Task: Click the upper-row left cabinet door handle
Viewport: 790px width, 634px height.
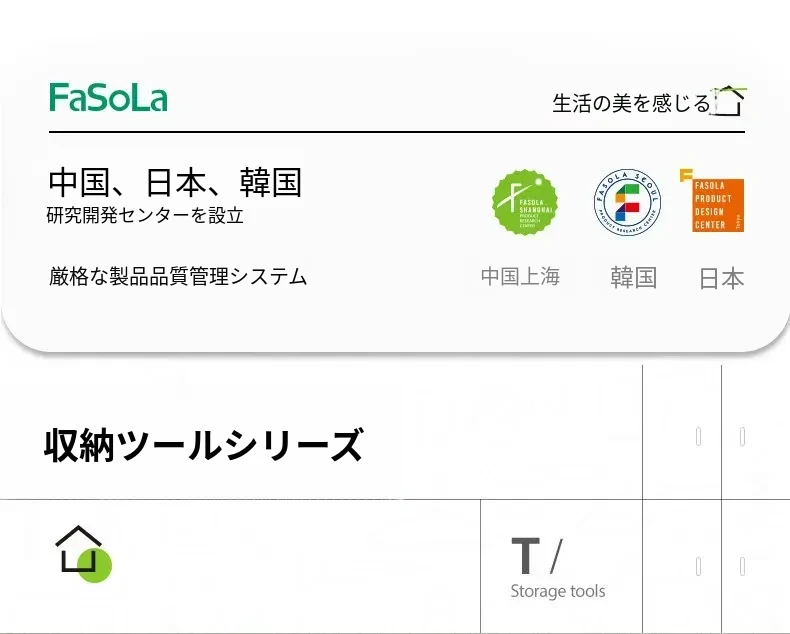Action: pyautogui.click(x=698, y=436)
